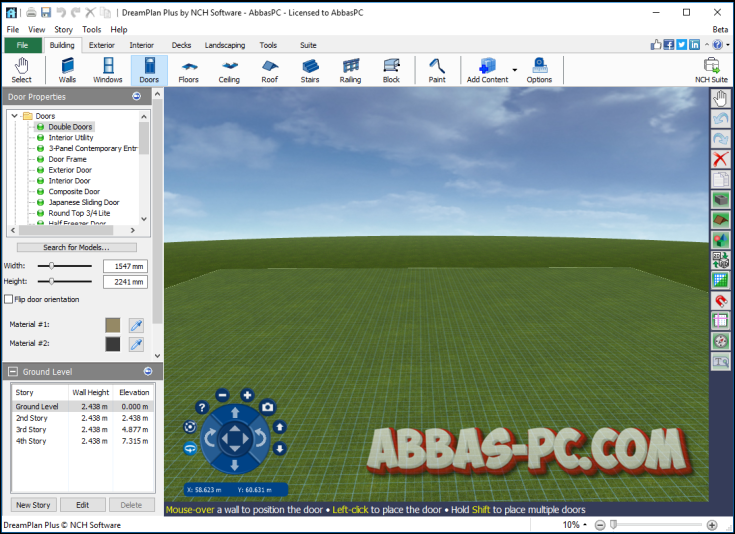
Task: Open the Add Content dropdown arrow
Action: click(515, 70)
